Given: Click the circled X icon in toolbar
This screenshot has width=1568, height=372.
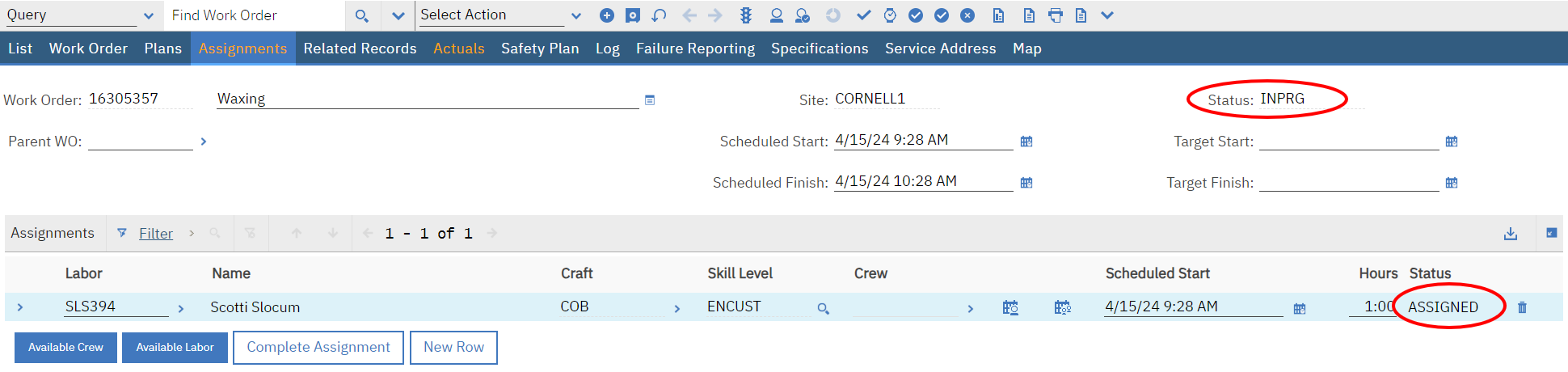Looking at the screenshot, I should coord(967,15).
